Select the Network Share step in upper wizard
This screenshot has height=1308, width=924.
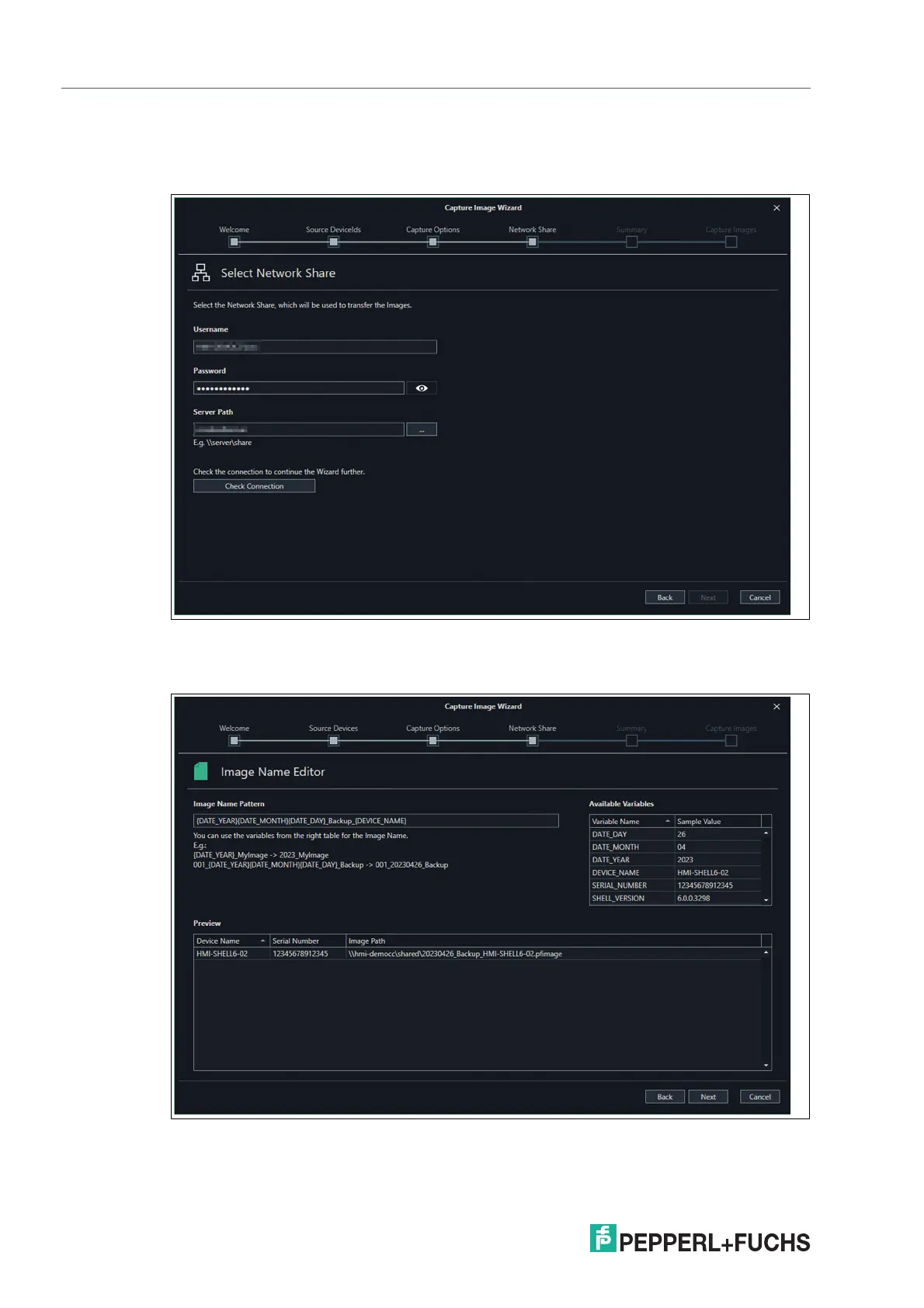[532, 242]
